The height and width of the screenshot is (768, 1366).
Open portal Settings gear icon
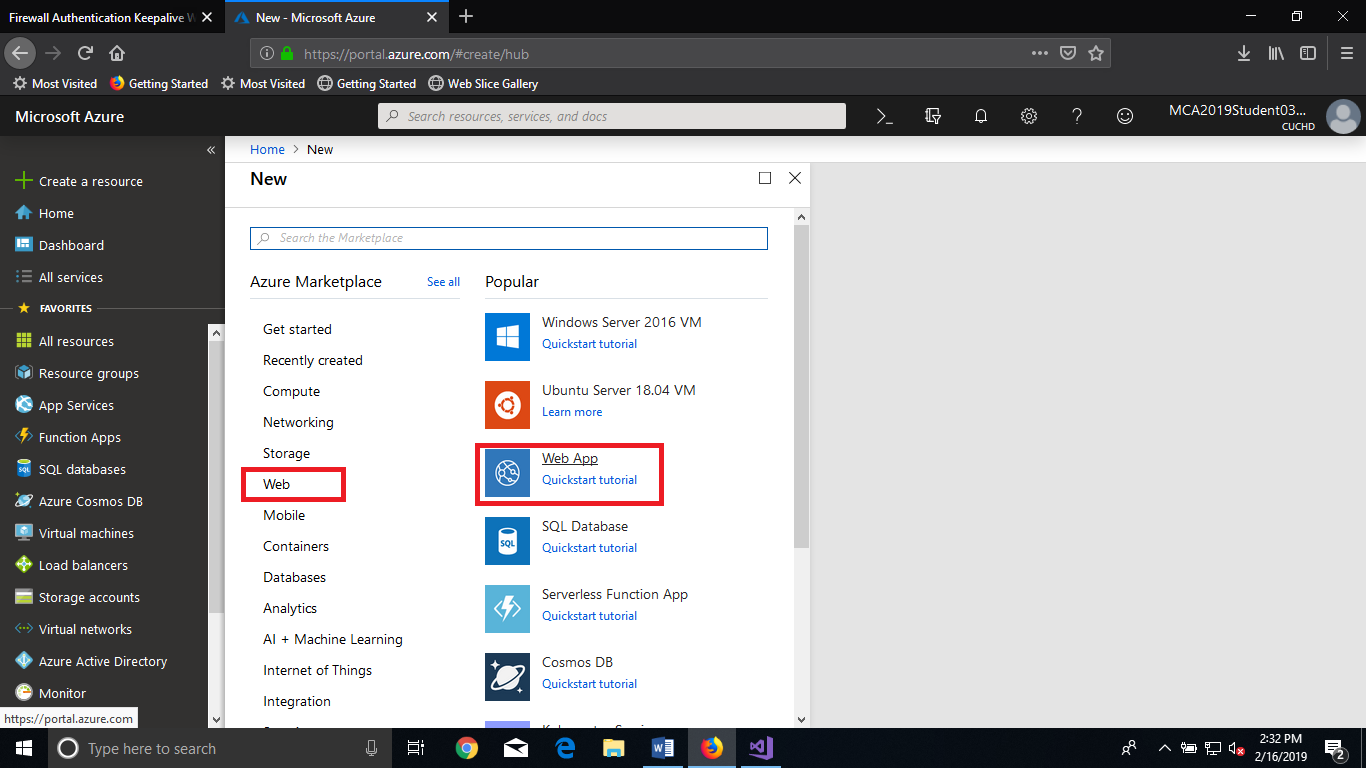[x=1029, y=116]
